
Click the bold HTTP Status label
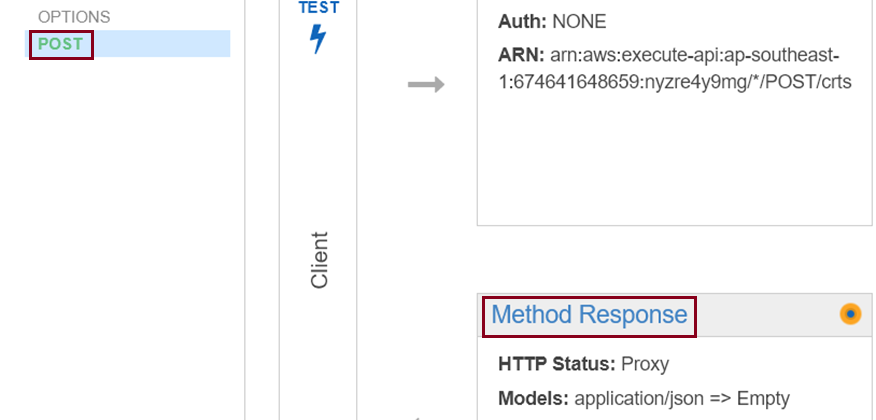(x=556, y=365)
